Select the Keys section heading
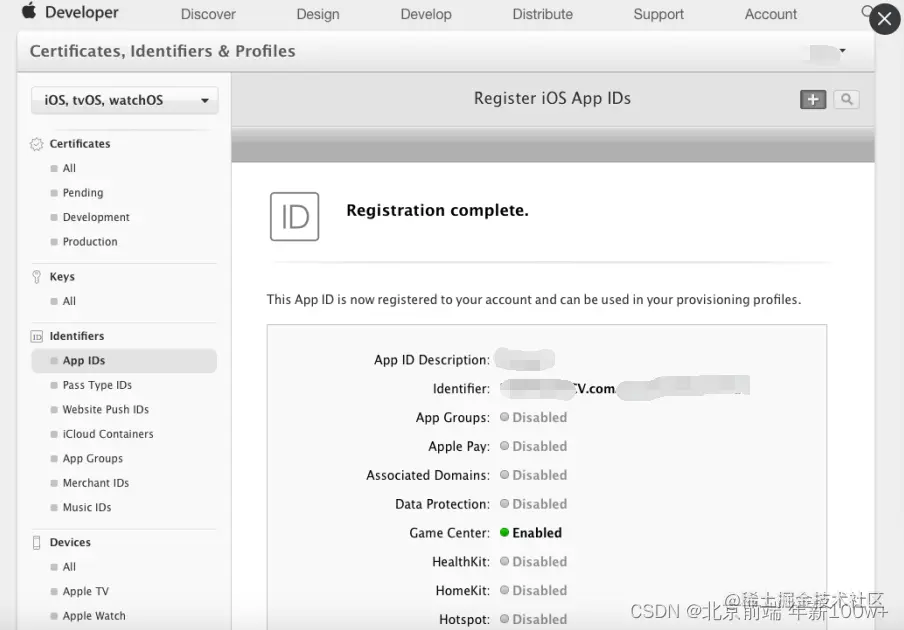 (62, 277)
